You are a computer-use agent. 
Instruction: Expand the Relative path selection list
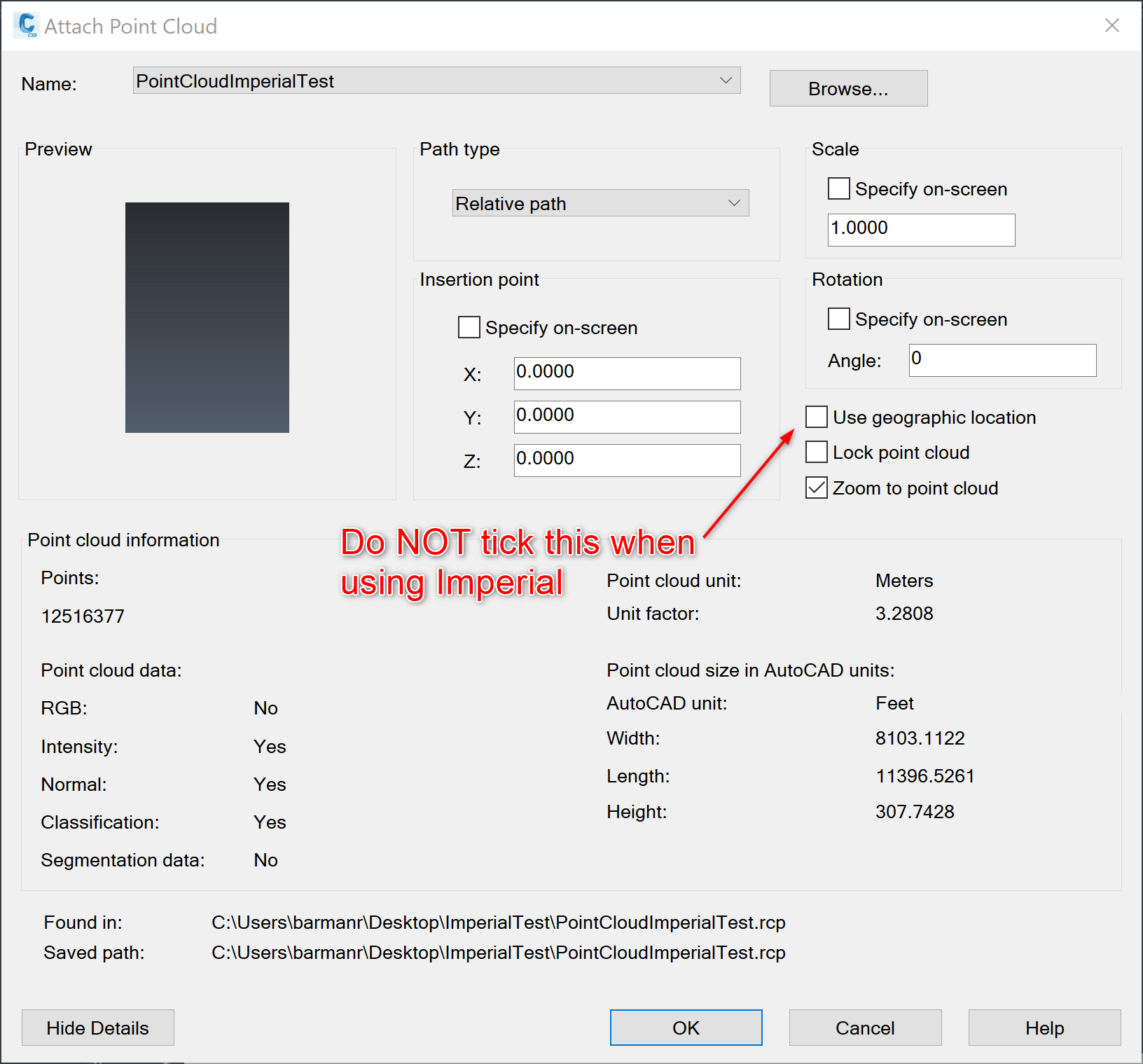734,202
